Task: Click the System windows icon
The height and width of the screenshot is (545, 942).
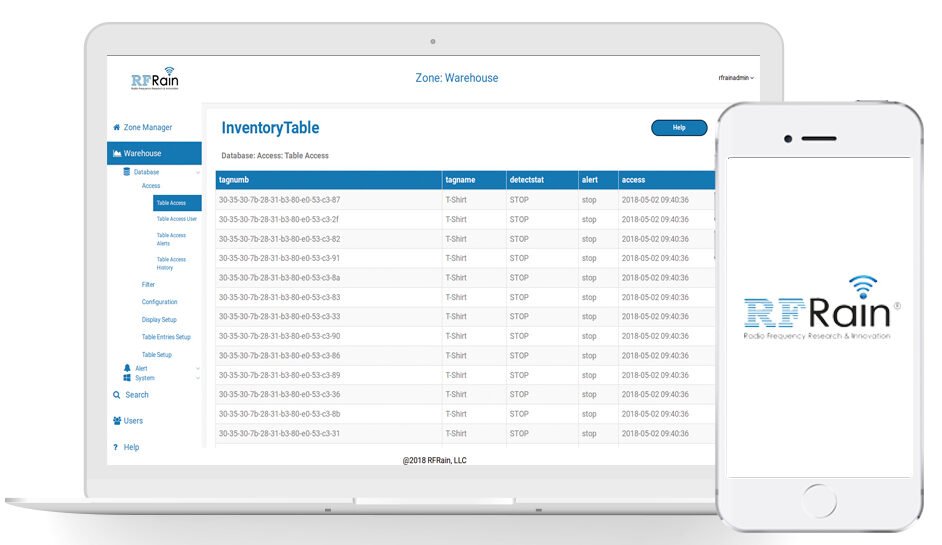Action: pos(127,378)
